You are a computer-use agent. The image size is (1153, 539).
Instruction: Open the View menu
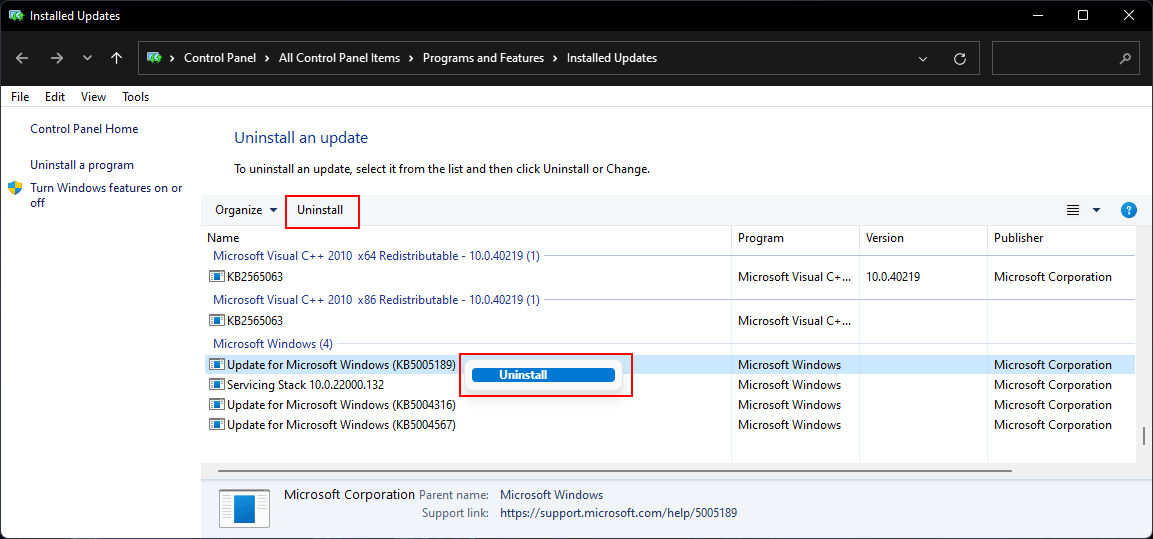[93, 96]
